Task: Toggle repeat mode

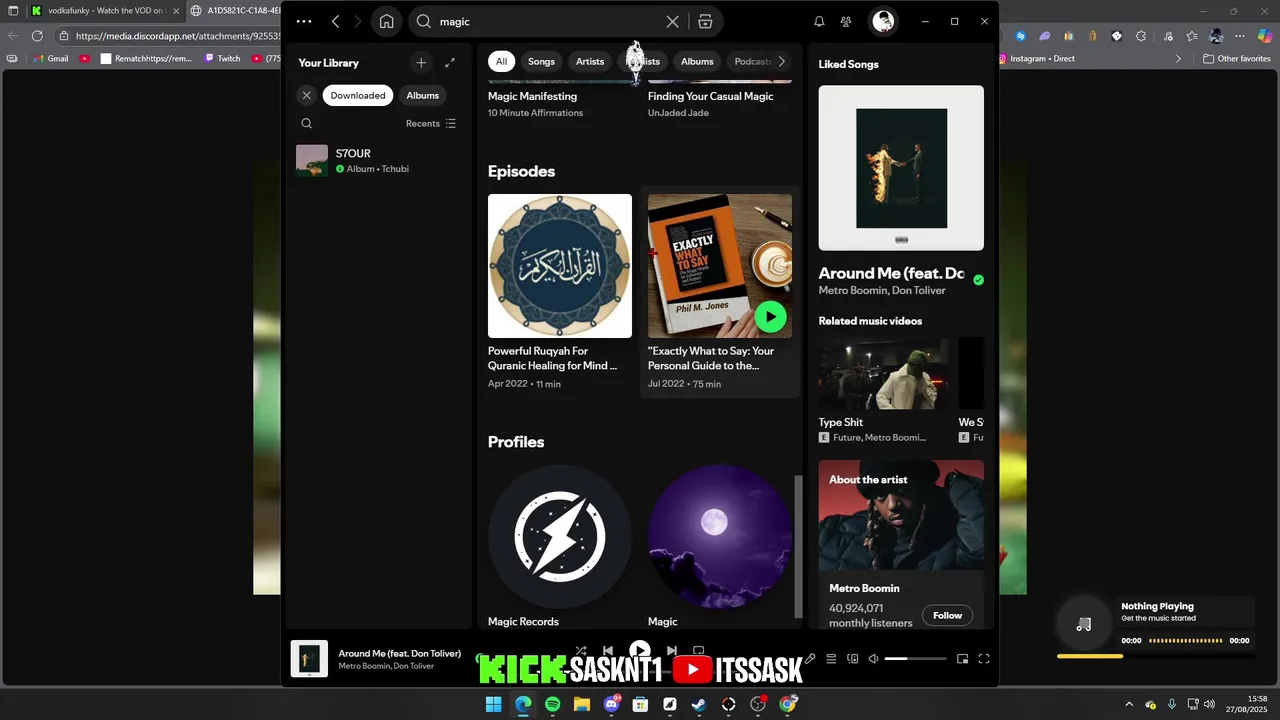Action: (699, 651)
